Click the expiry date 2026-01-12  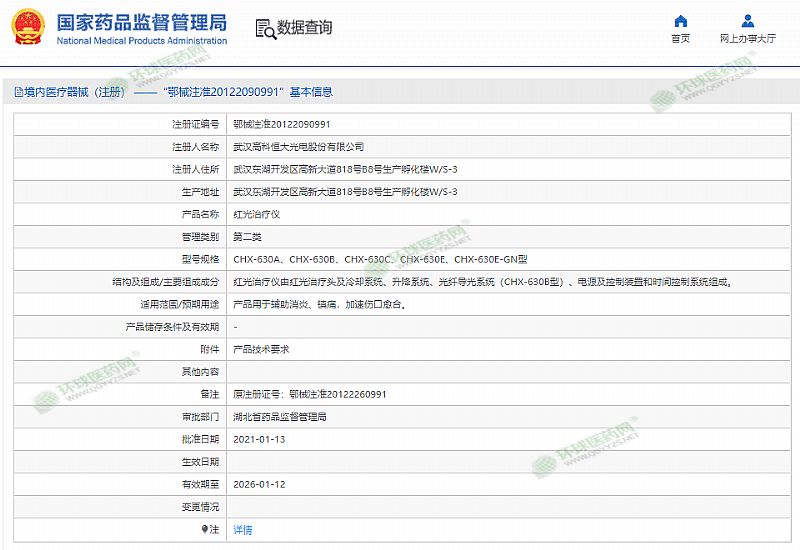click(x=259, y=484)
